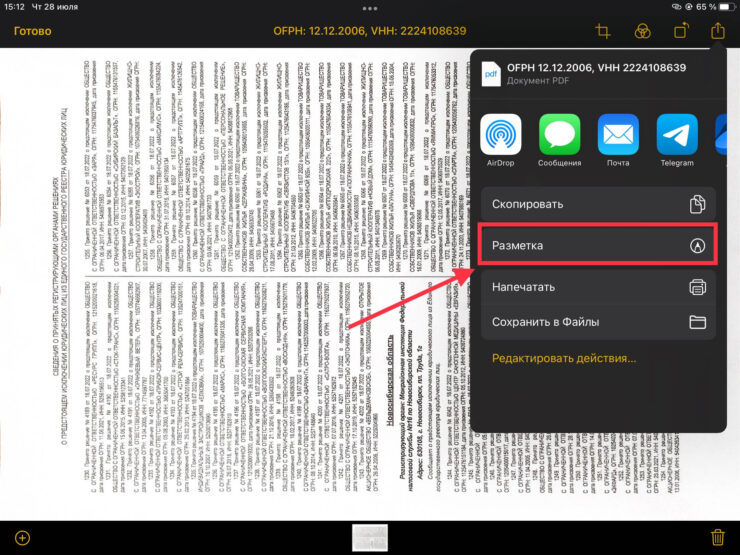The height and width of the screenshot is (555, 740).
Task: Add a new scan with plus icon
Action: (23, 537)
